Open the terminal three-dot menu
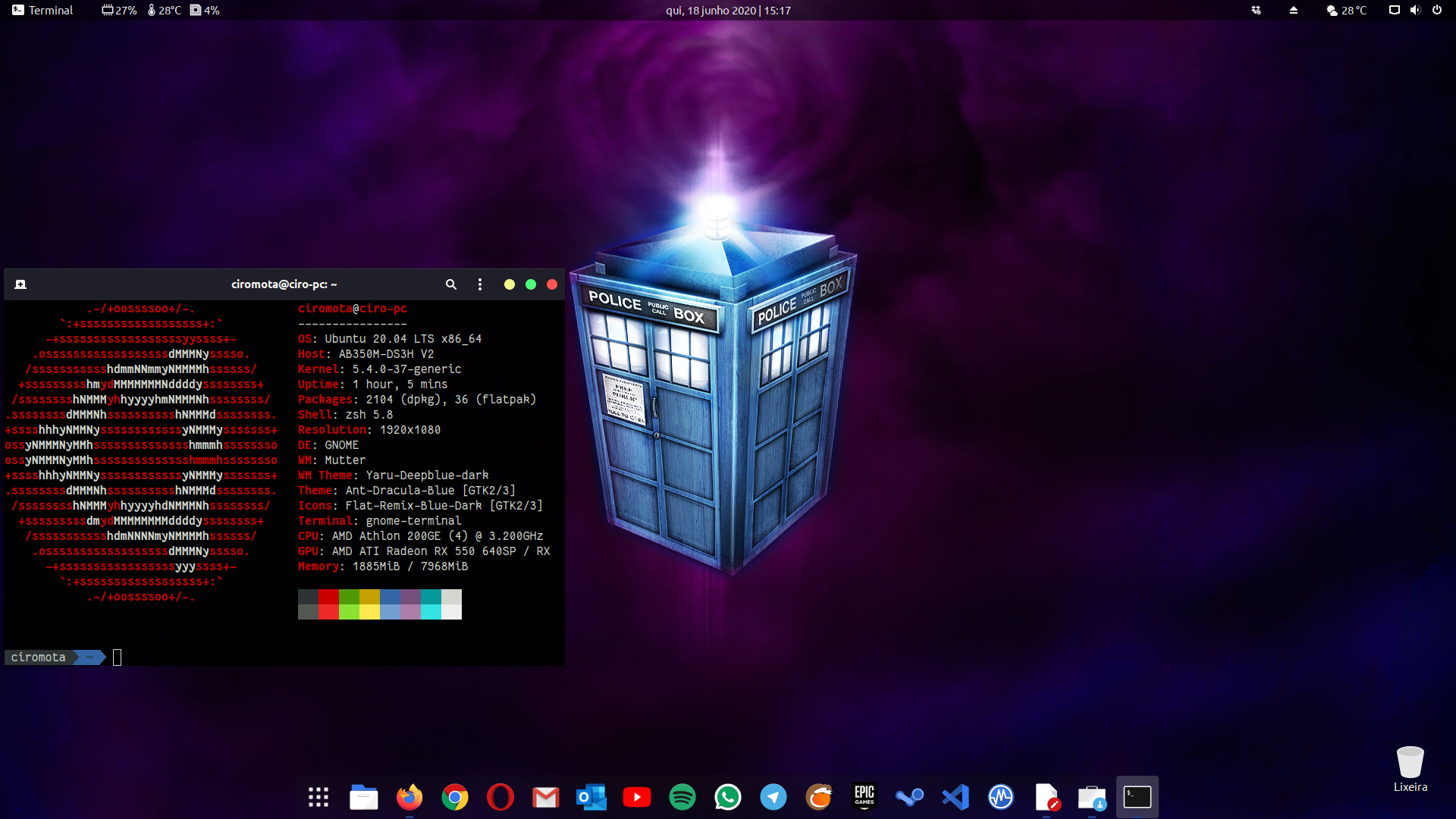Image resolution: width=1456 pixels, height=819 pixels. [479, 284]
